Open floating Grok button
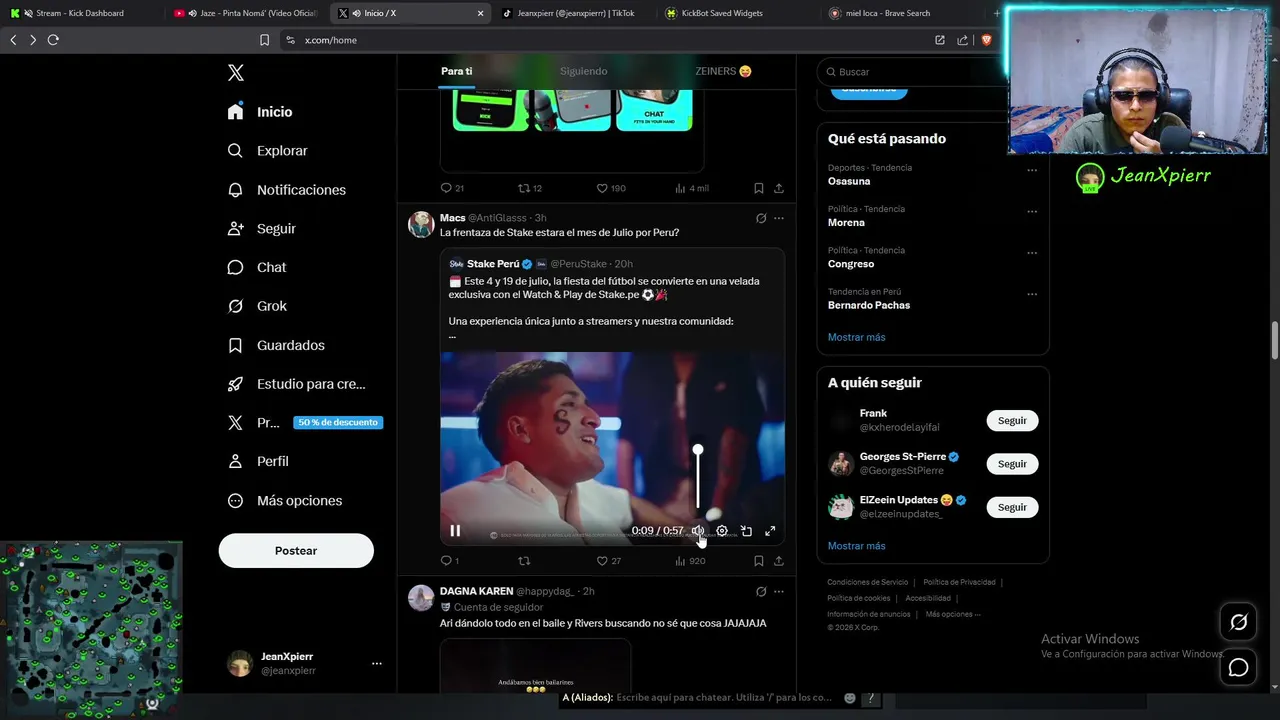The image size is (1280, 720). (x=1238, y=623)
